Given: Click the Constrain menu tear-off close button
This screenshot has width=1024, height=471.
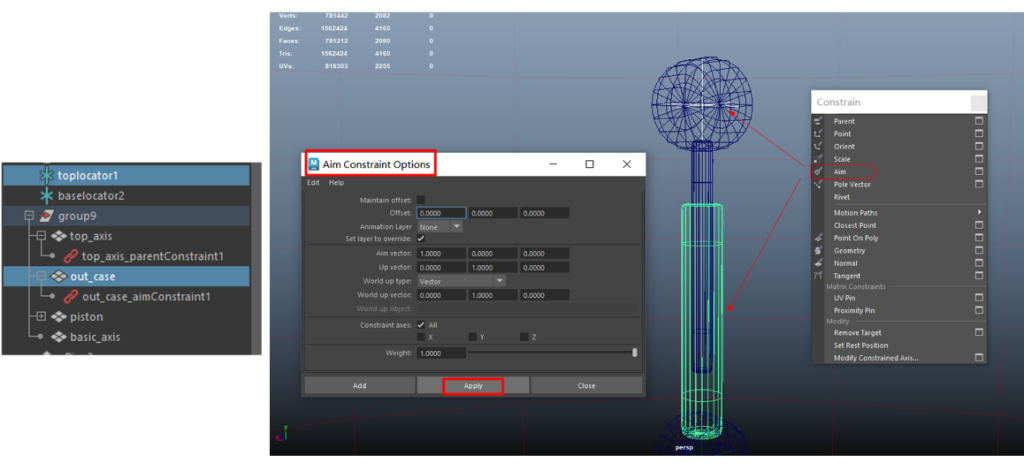Looking at the screenshot, I should pos(978,103).
